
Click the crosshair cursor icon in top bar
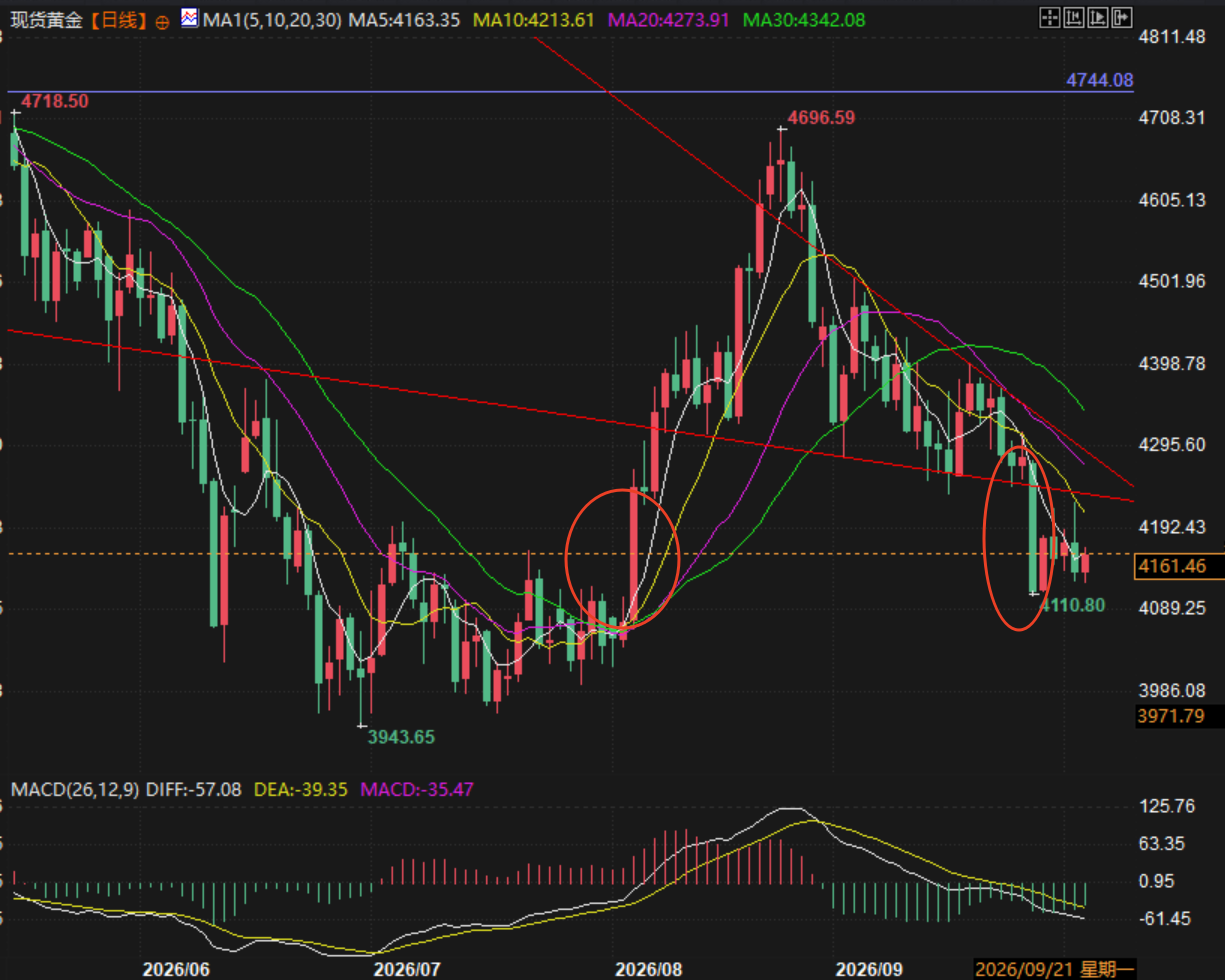(x=1049, y=17)
